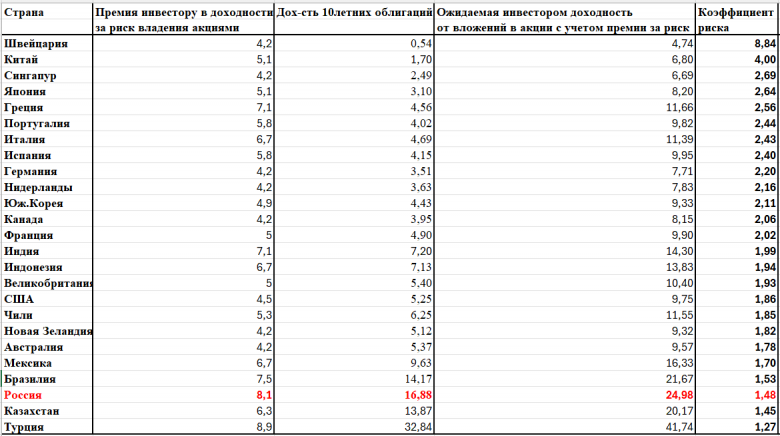Click Russia's expected return 24,98

click(x=680, y=395)
